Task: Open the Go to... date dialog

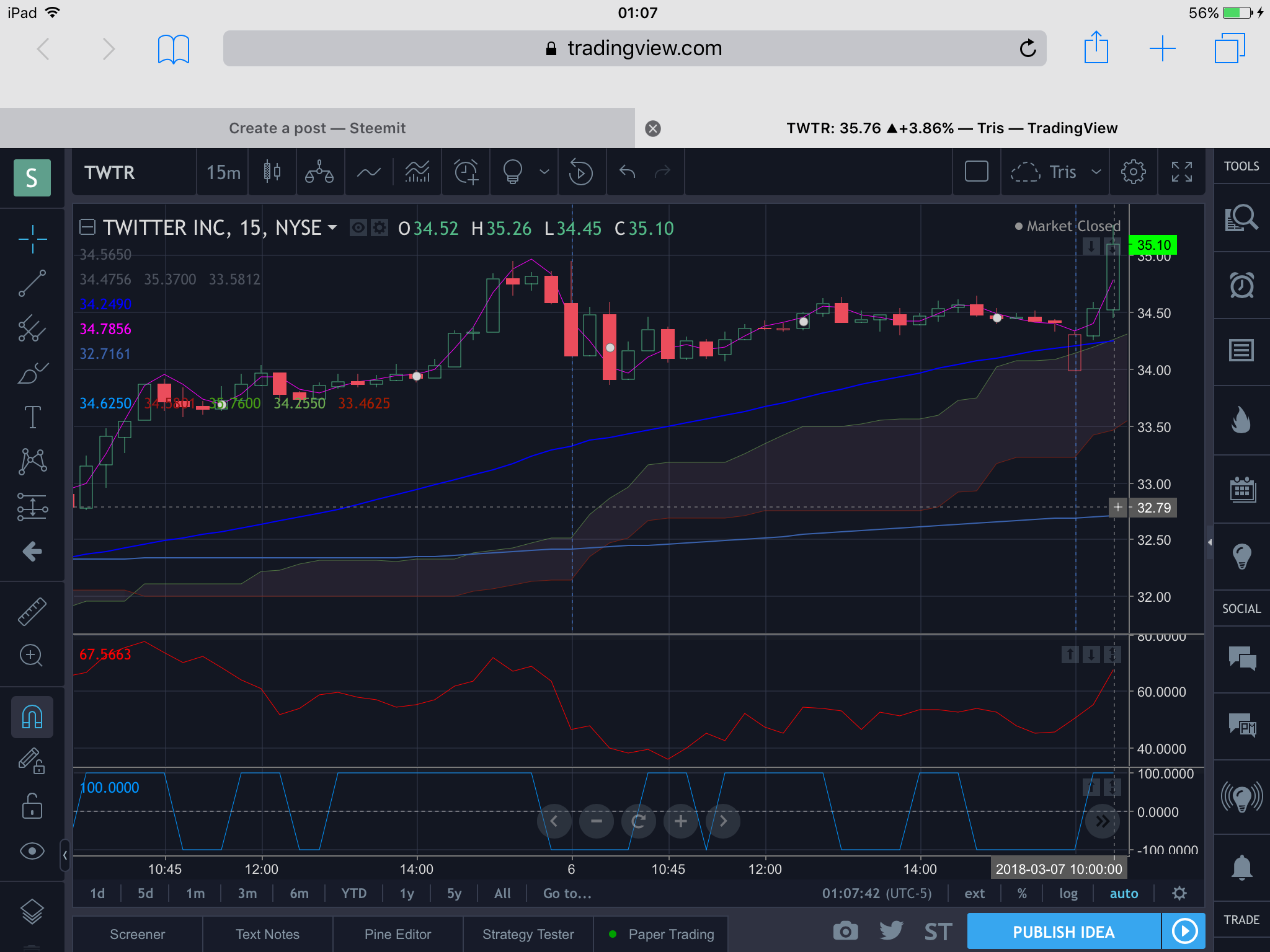Action: tap(567, 893)
